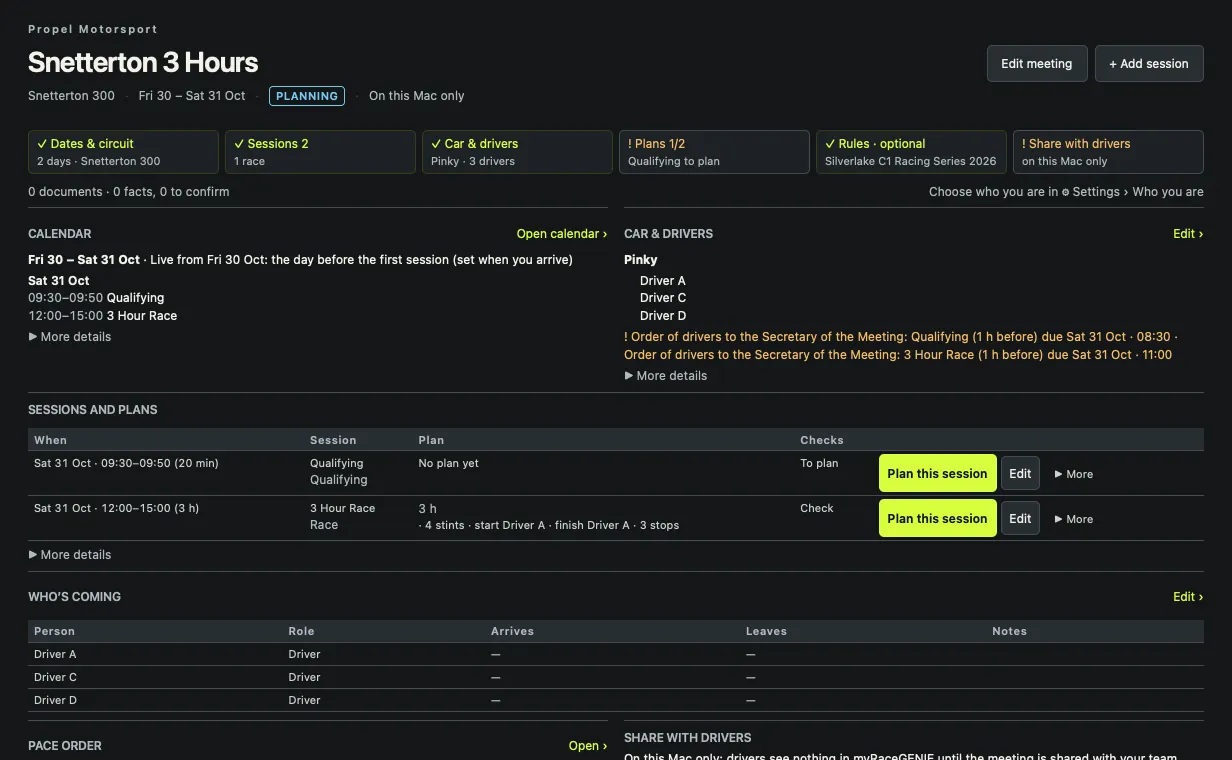The height and width of the screenshot is (760, 1232).
Task: Expand More details below the sessions table
Action: click(x=70, y=555)
